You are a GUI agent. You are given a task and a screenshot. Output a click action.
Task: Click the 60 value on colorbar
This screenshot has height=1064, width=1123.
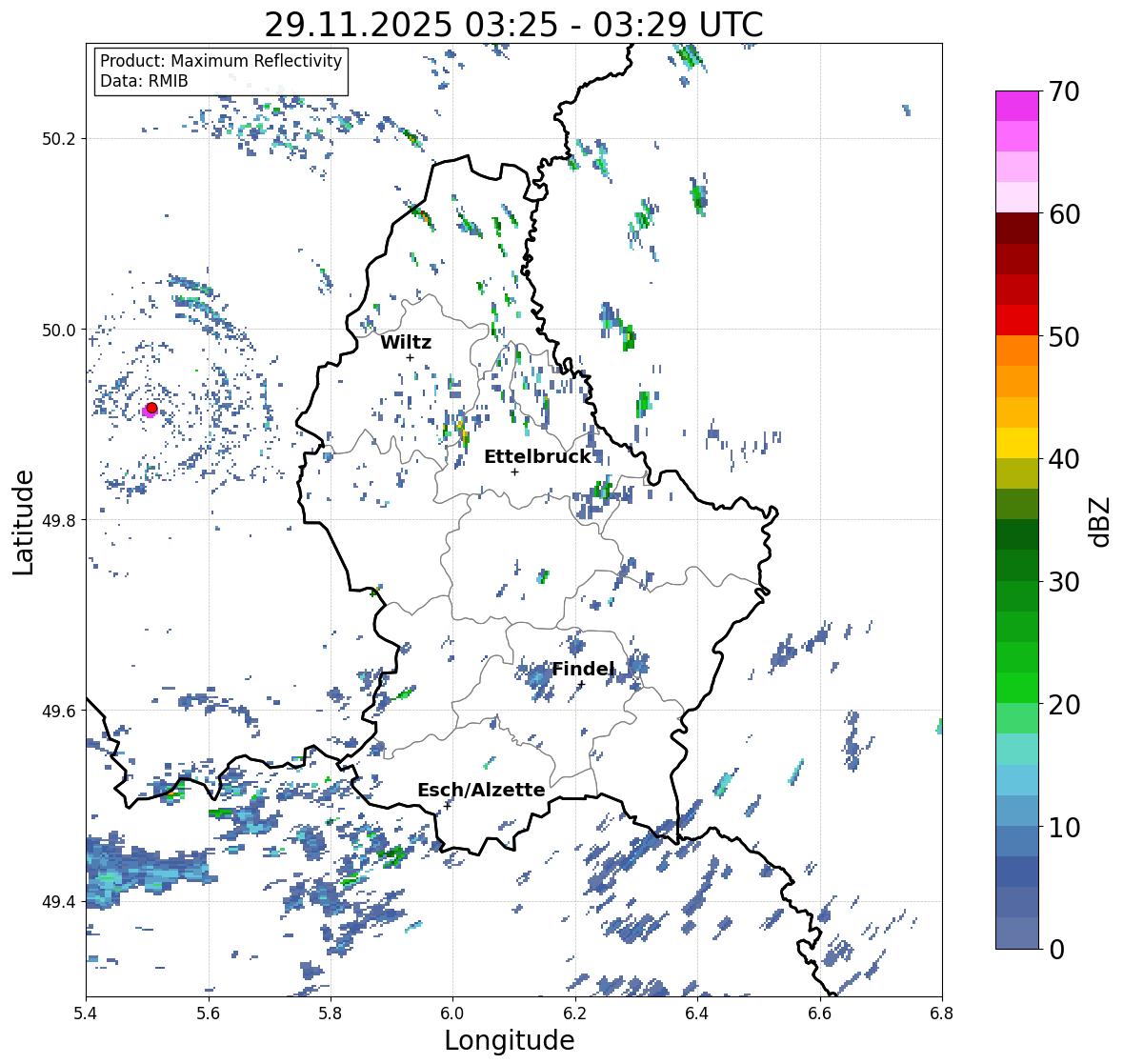(1064, 214)
